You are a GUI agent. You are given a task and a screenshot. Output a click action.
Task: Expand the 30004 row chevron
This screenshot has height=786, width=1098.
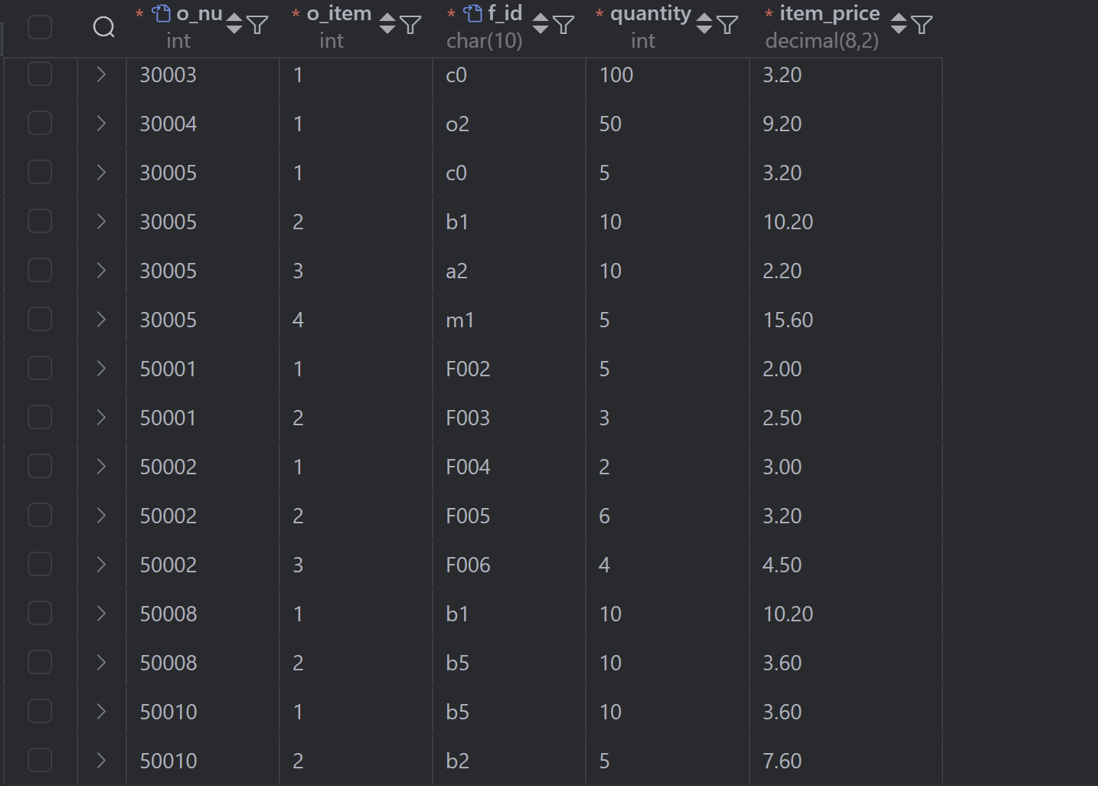point(101,123)
